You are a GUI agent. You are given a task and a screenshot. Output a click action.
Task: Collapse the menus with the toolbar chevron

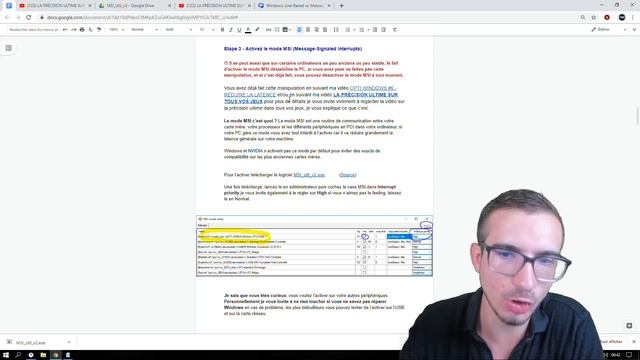pyautogui.click(x=634, y=30)
